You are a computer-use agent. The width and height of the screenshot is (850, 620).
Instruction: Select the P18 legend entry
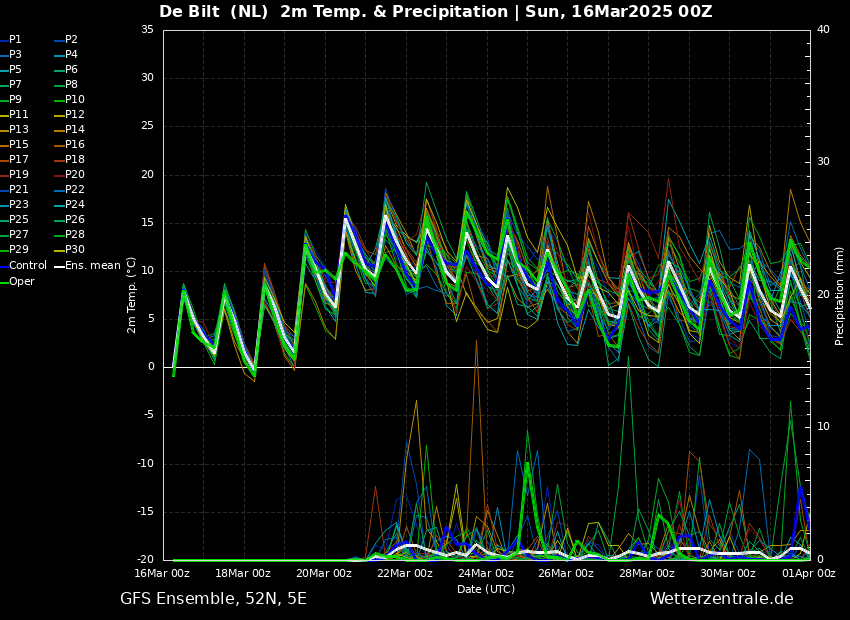[70, 159]
